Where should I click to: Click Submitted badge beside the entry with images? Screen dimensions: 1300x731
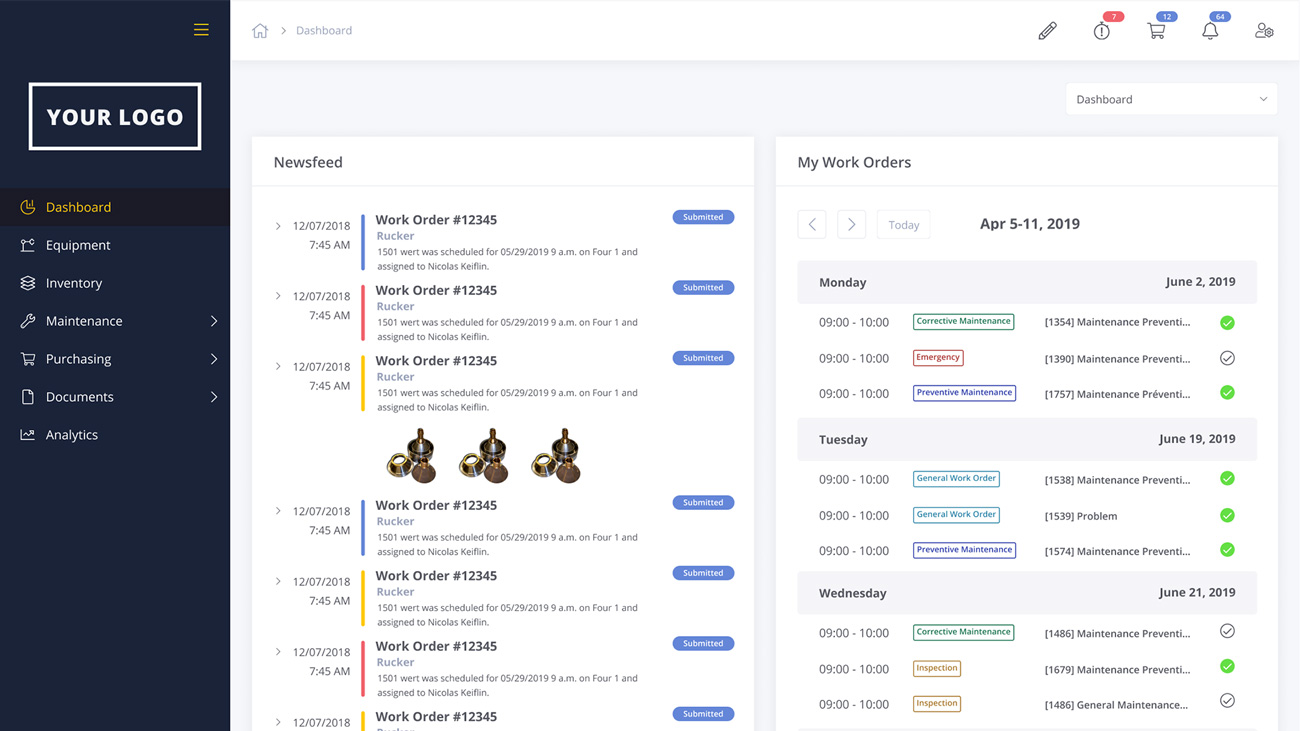pos(703,358)
